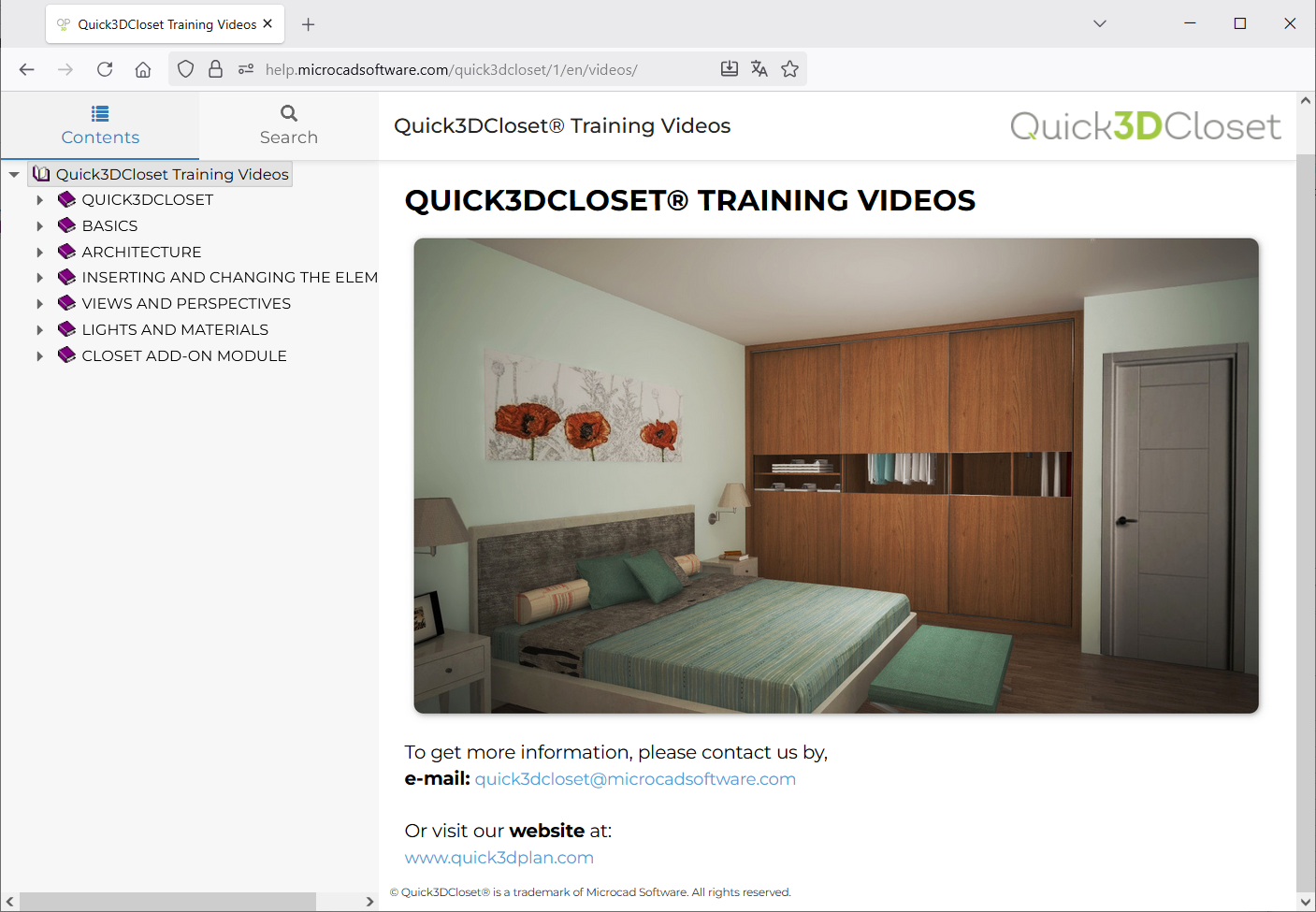Switch to the Search tab
1316x912 pixels.
[288, 125]
